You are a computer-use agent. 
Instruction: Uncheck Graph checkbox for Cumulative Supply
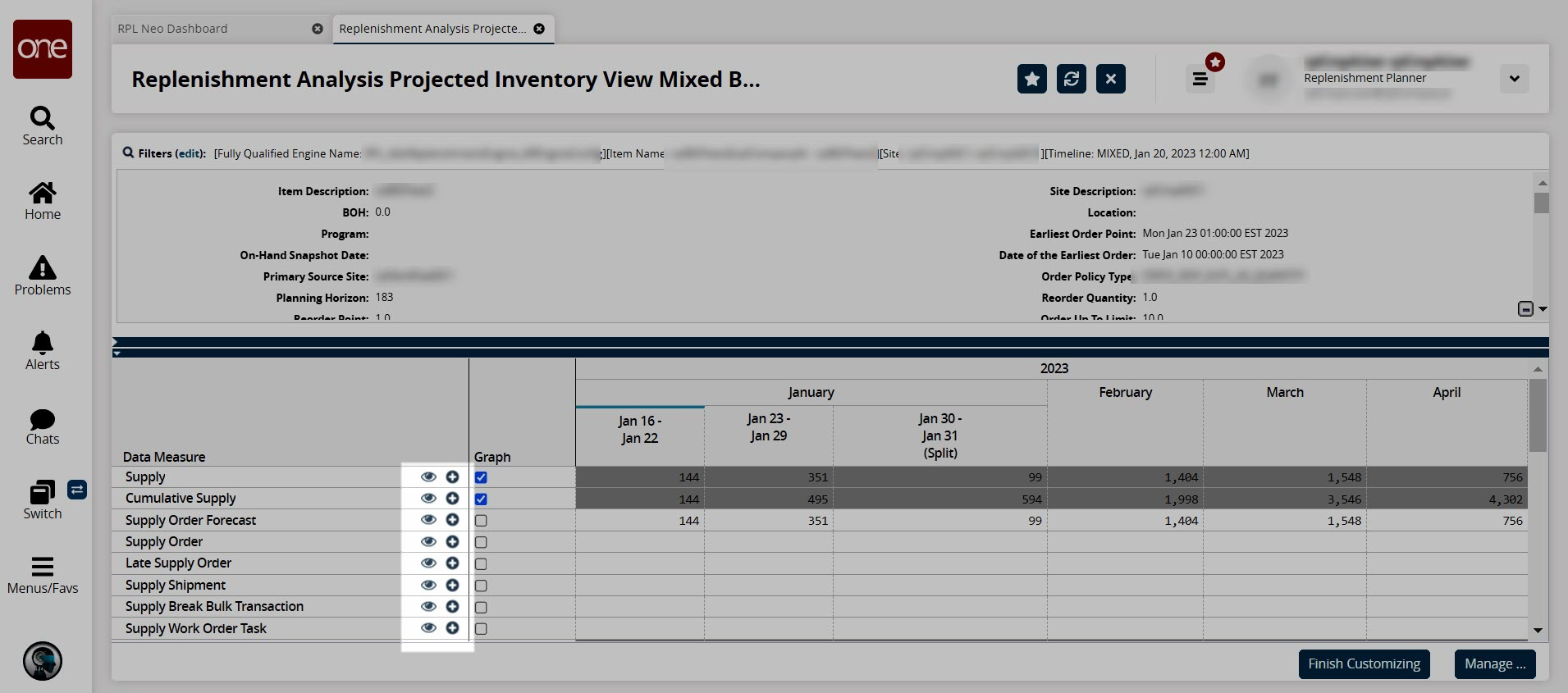tap(481, 499)
